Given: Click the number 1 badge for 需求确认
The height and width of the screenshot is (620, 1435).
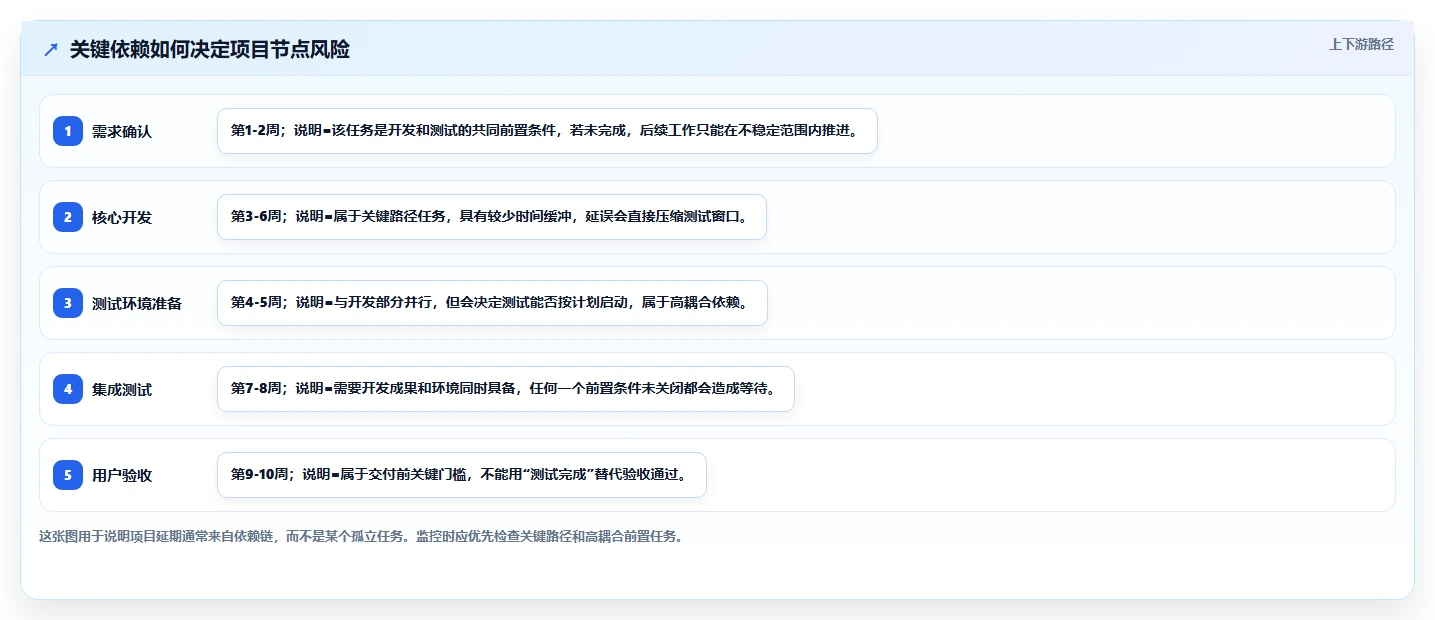Looking at the screenshot, I should click(x=68, y=131).
